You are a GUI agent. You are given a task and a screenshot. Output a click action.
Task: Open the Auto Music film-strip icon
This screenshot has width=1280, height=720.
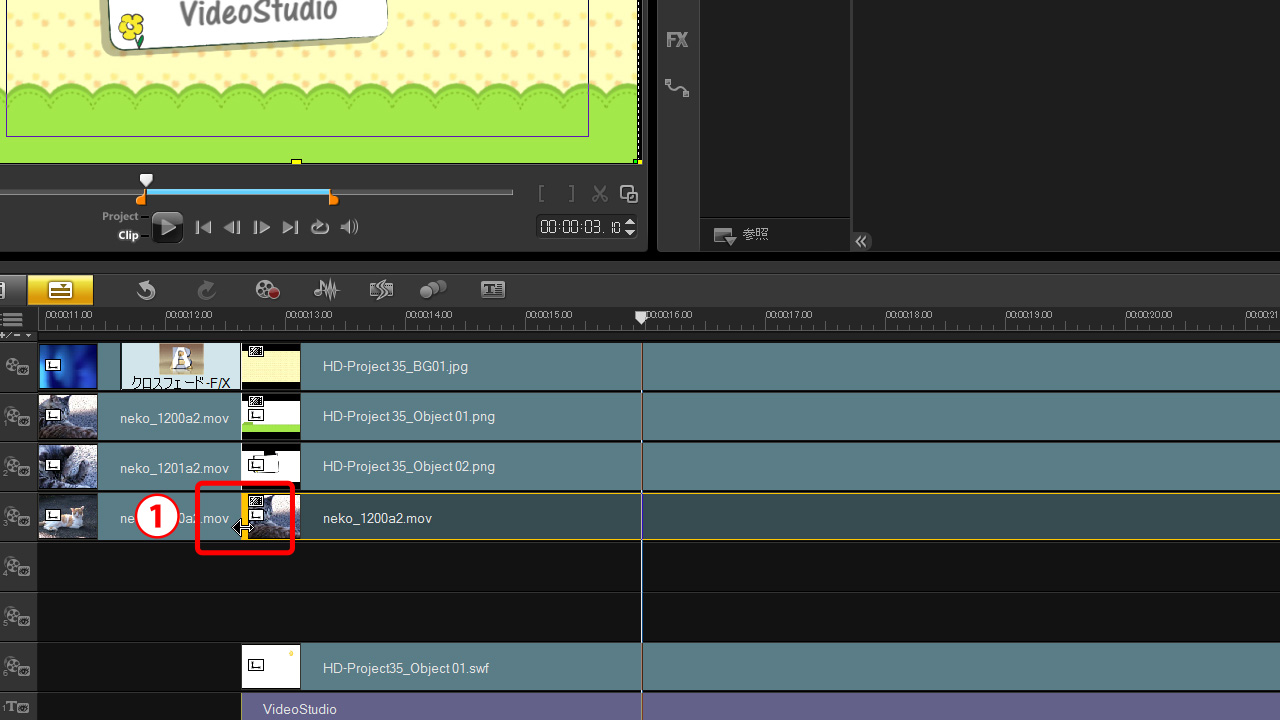pos(381,290)
